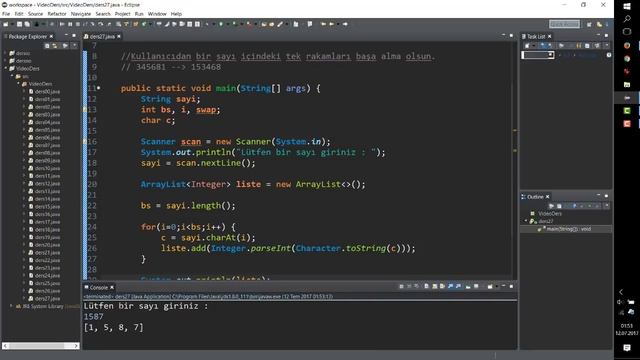Image resolution: width=640 pixels, height=360 pixels.
Task: Maximize the Console view
Action: pyautogui.click(x=511, y=287)
